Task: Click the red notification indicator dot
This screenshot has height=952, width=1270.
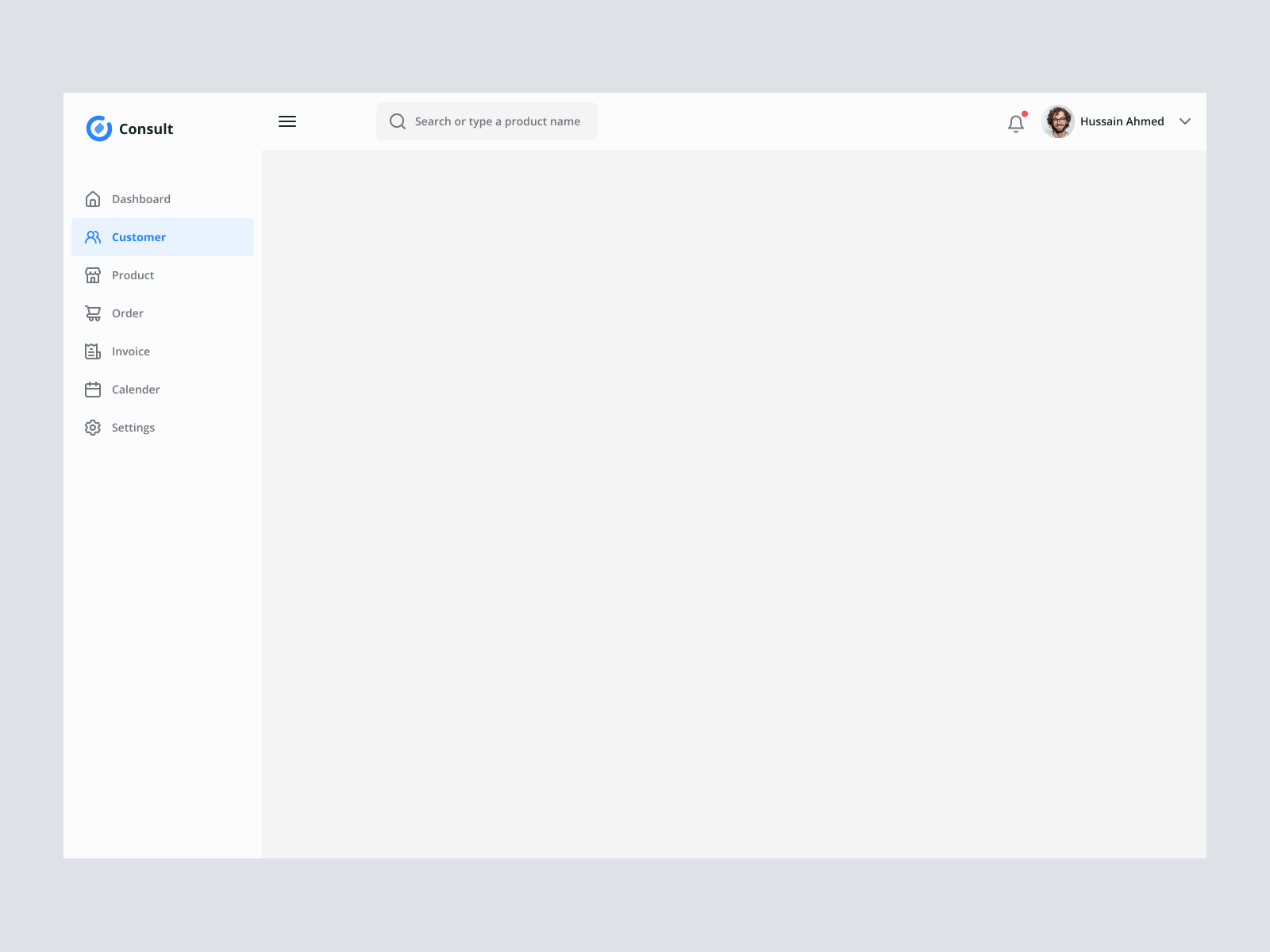Action: (1024, 113)
